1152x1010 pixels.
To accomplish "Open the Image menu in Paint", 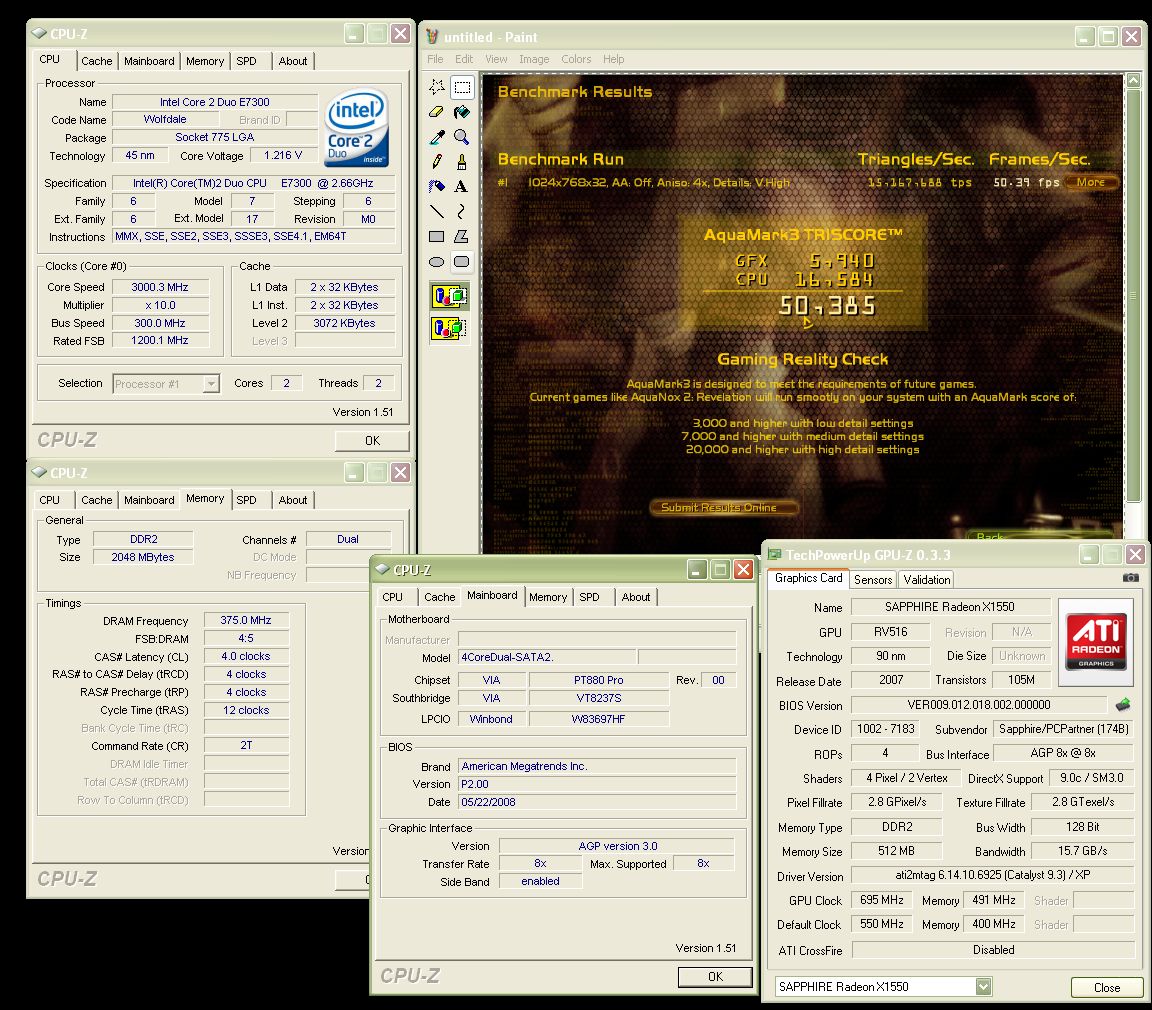I will click(534, 59).
